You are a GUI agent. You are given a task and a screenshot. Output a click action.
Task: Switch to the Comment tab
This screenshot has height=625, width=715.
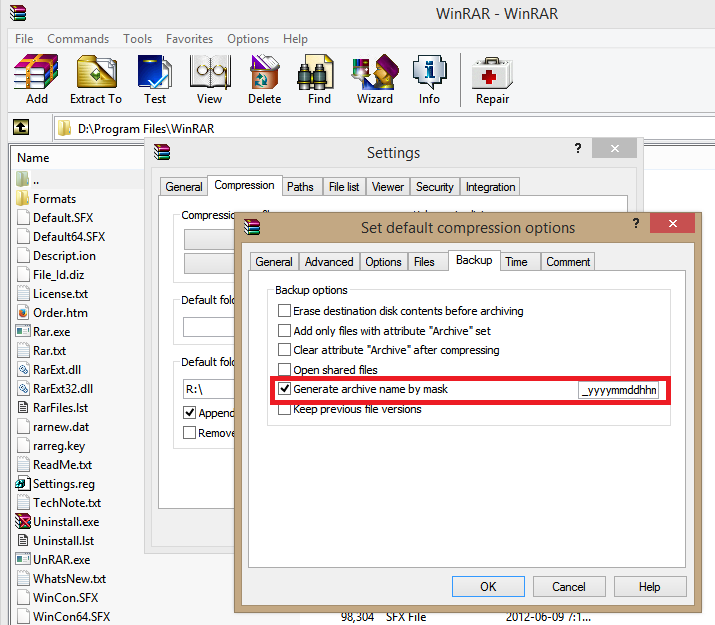pos(568,262)
